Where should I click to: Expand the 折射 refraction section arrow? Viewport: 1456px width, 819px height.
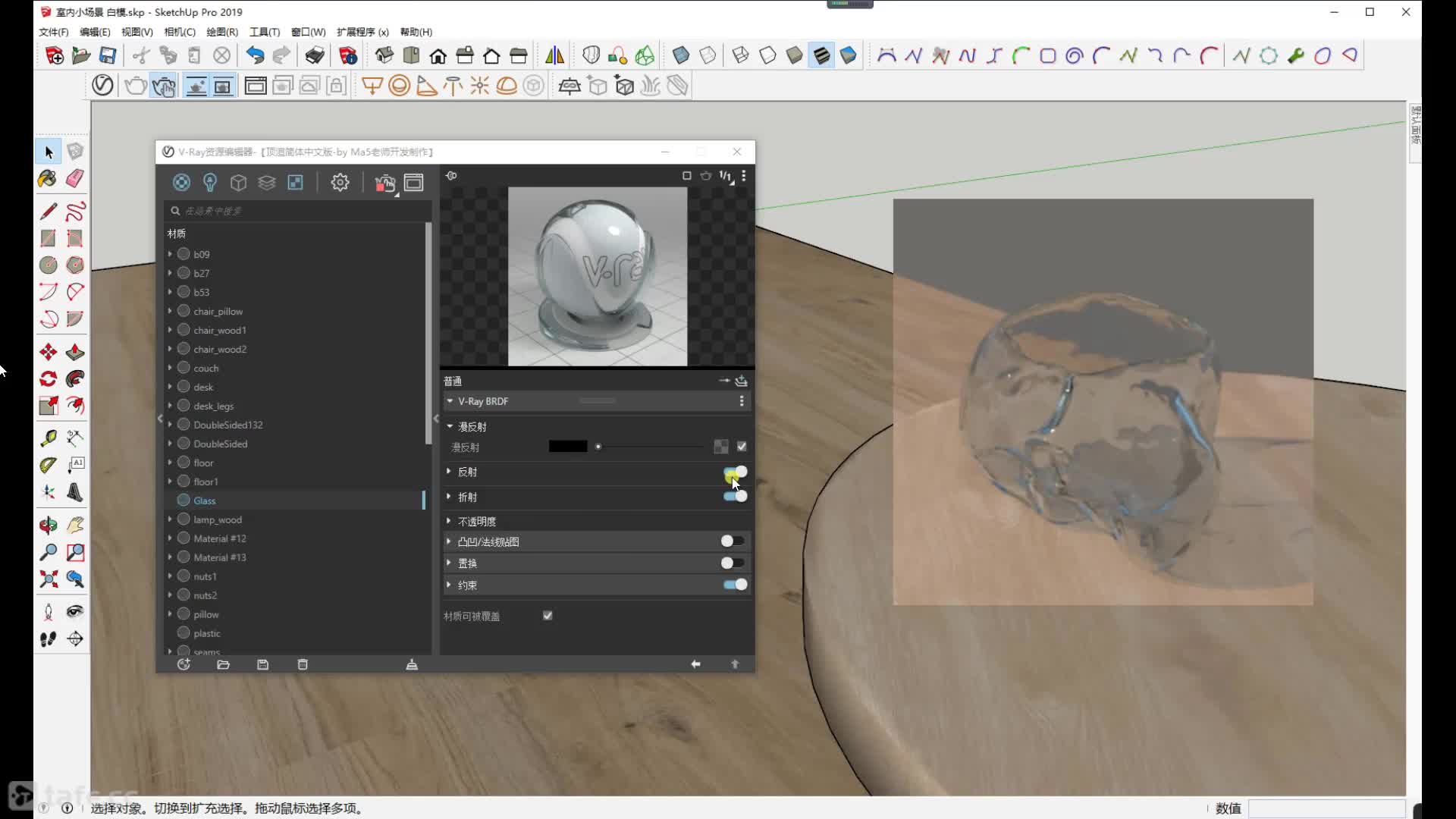(449, 497)
